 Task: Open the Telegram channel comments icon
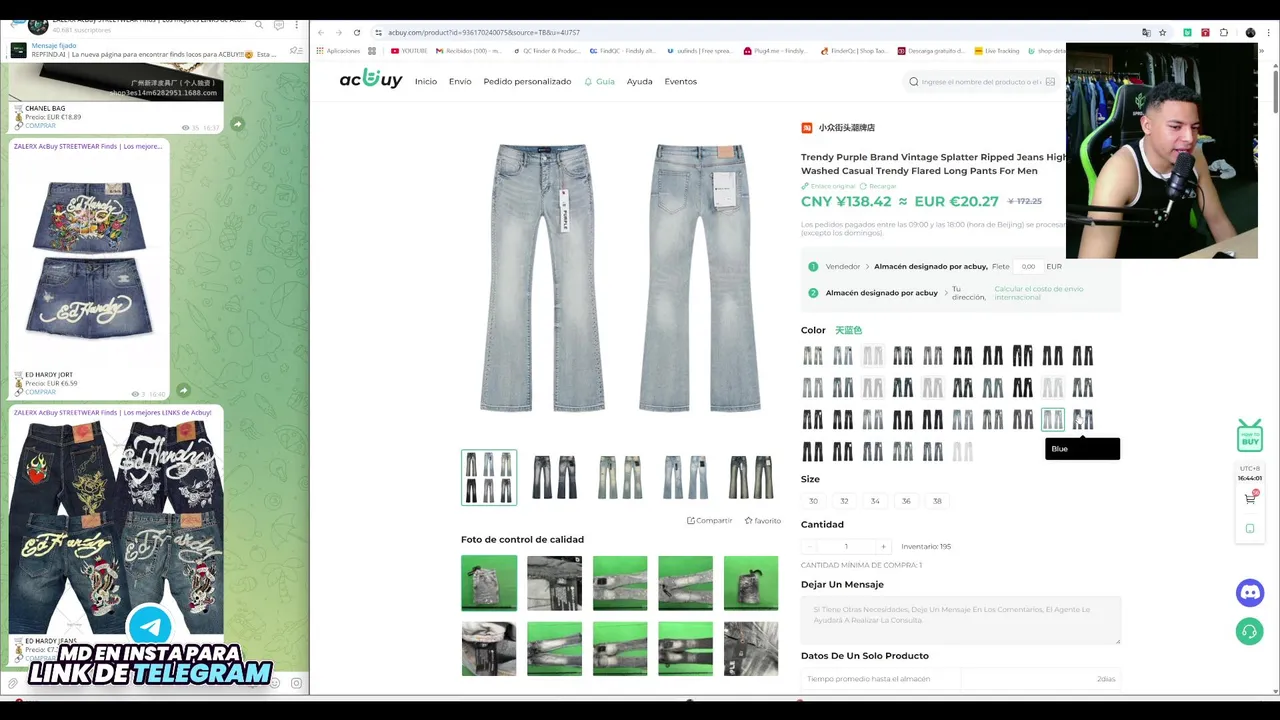click(278, 24)
